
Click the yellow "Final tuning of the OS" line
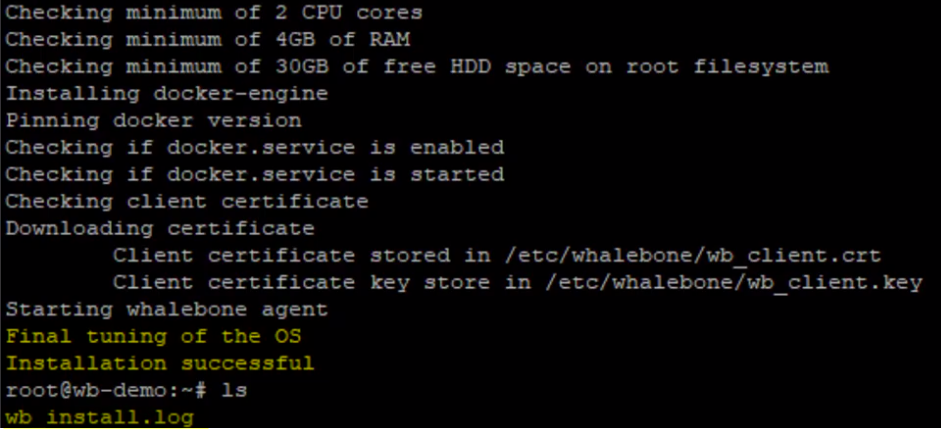(153, 337)
